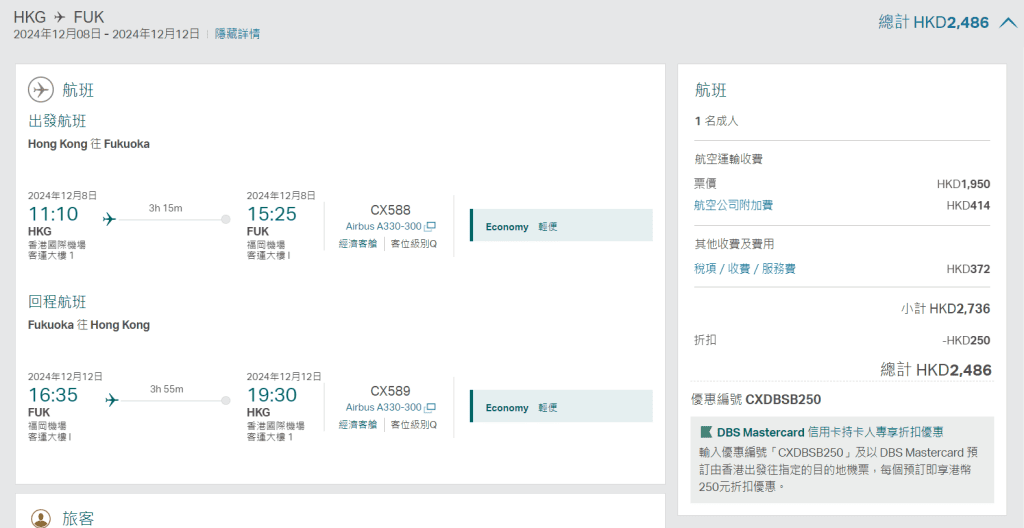This screenshot has width=1024, height=528.
Task: Click the CX589 flight number
Action: pyautogui.click(x=390, y=391)
